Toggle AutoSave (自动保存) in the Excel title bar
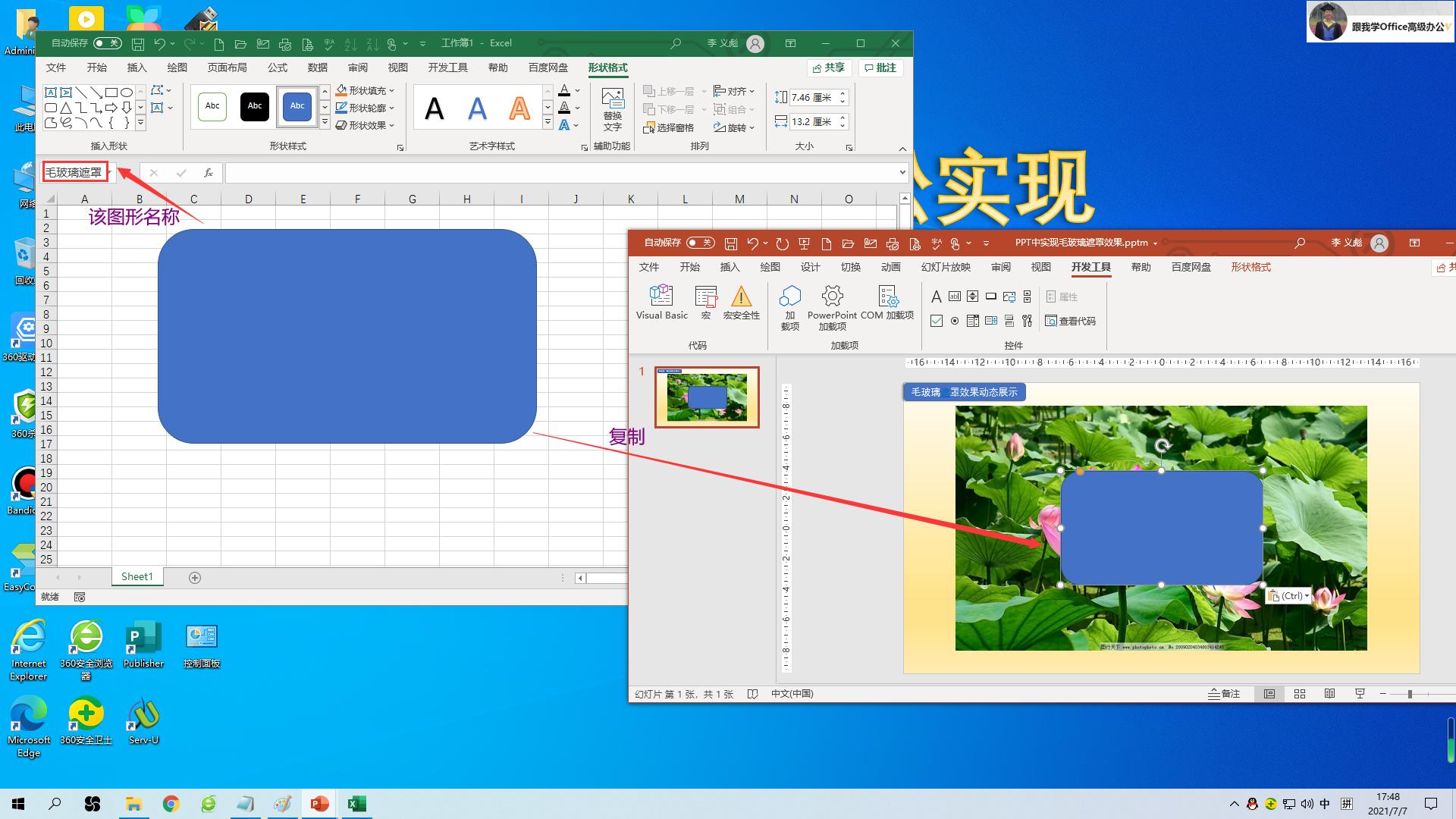This screenshot has height=819, width=1456. point(107,43)
